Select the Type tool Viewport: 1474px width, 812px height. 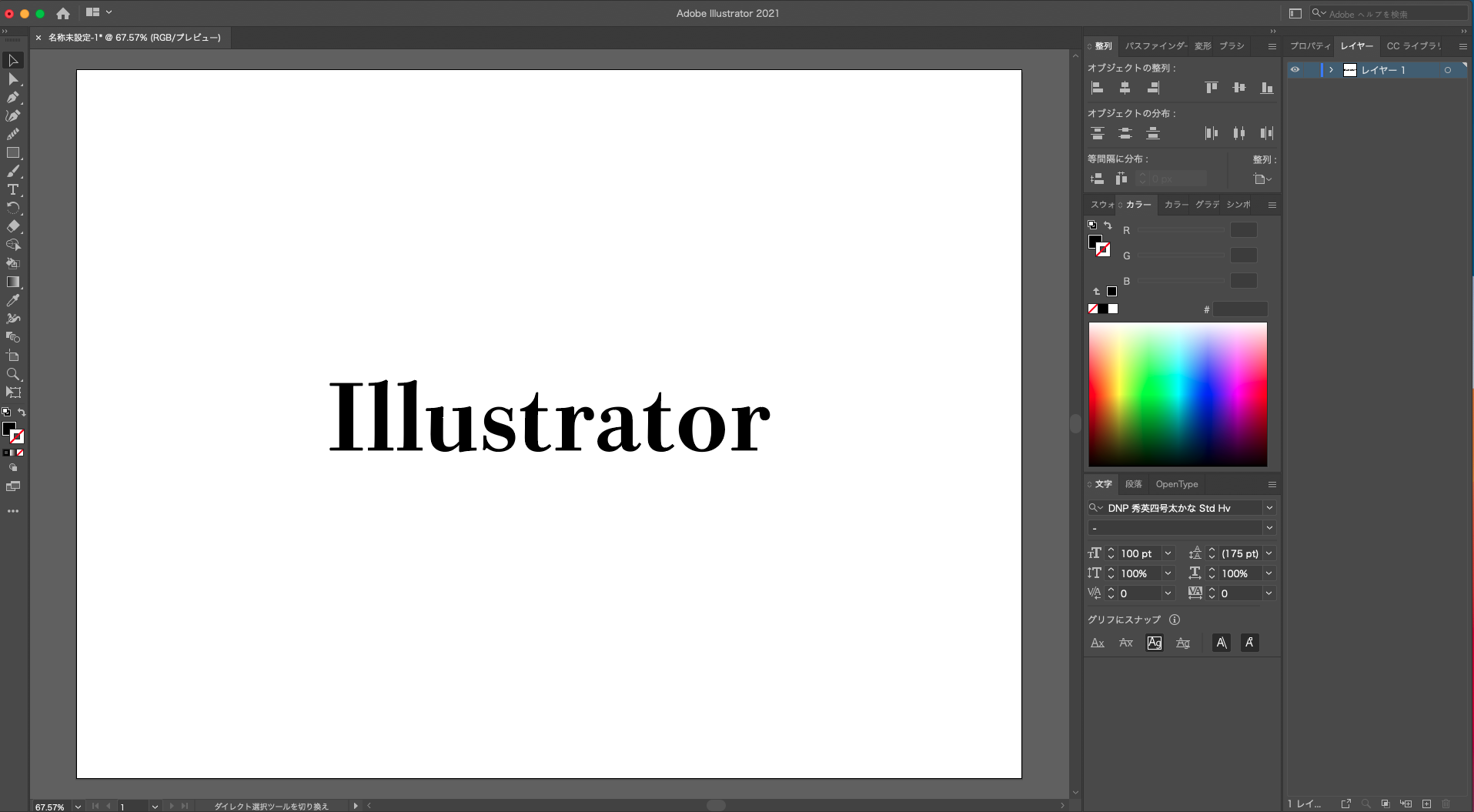[13, 190]
